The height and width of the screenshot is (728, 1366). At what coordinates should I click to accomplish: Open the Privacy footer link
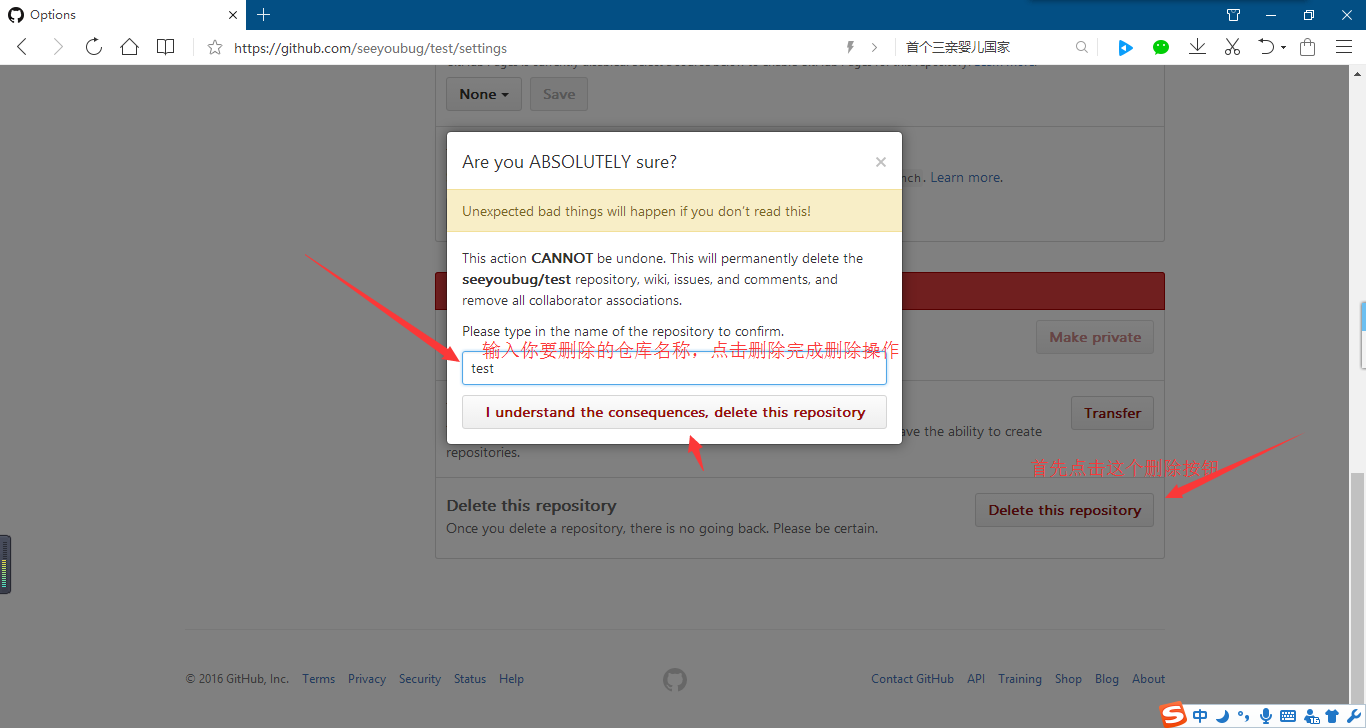tap(367, 679)
